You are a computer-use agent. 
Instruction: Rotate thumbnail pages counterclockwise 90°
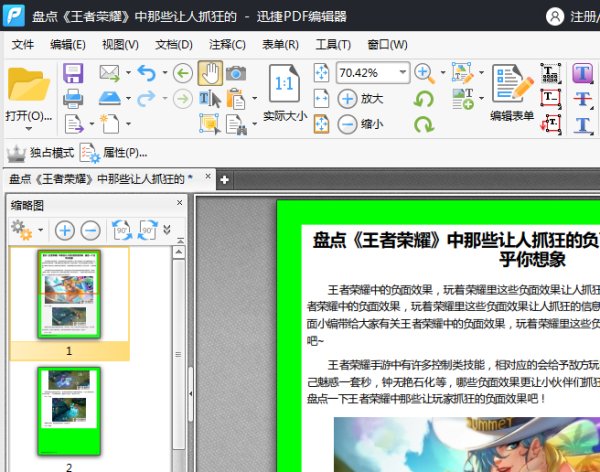[x=122, y=230]
